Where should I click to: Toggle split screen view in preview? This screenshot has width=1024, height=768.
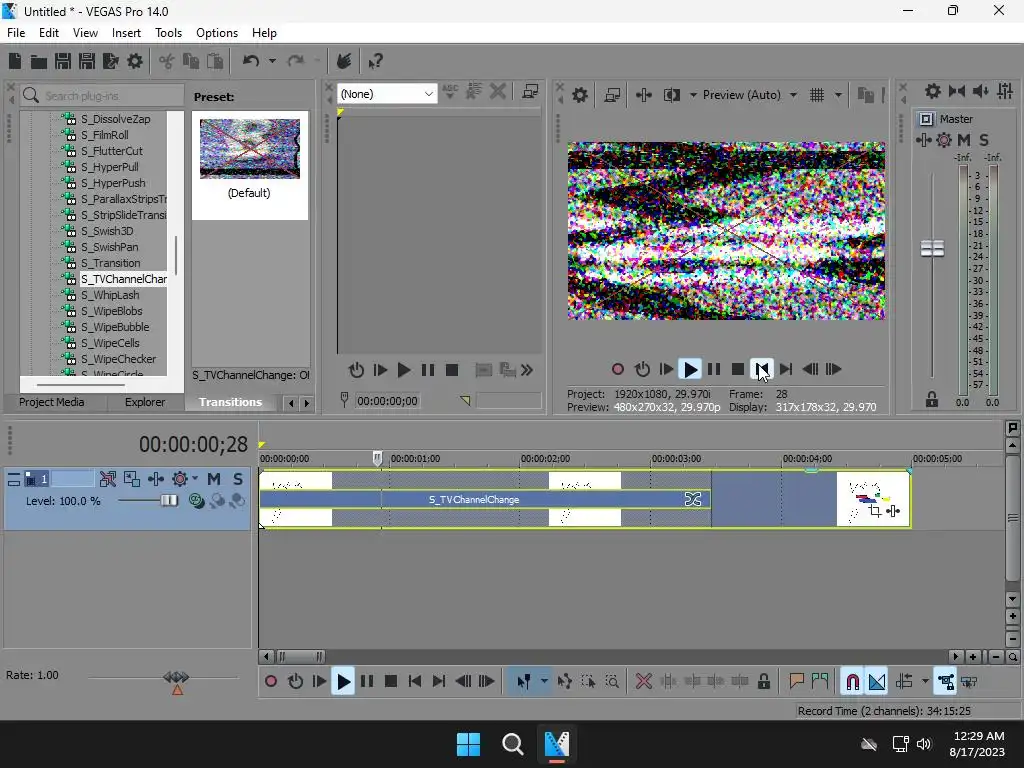pyautogui.click(x=671, y=95)
